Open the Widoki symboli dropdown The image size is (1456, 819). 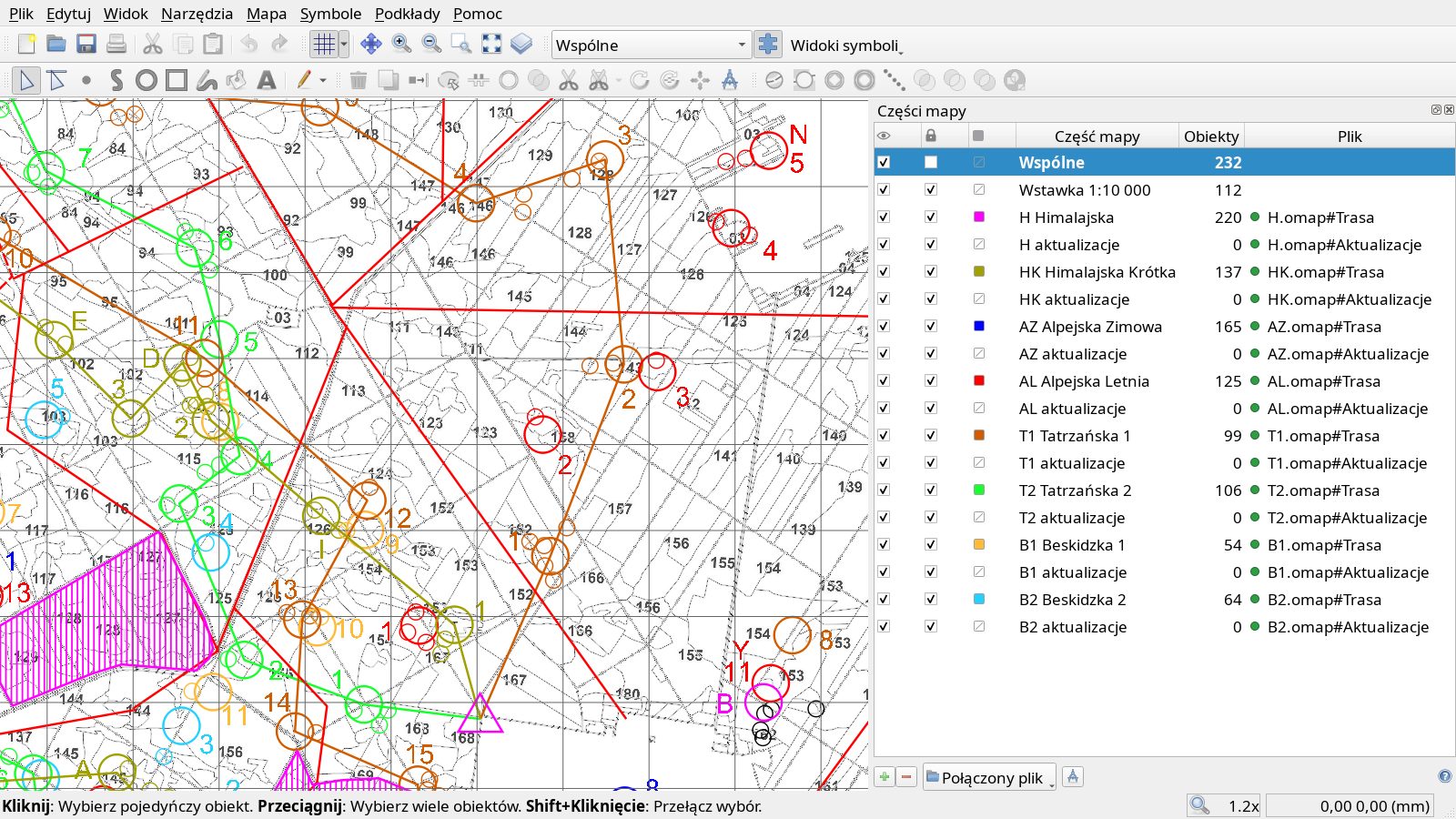(x=846, y=45)
